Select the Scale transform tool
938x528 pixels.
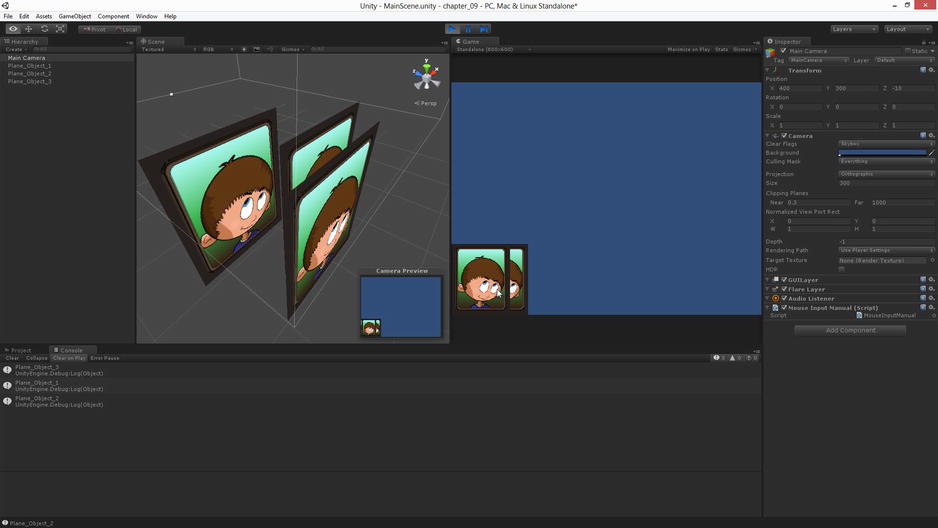pyautogui.click(x=60, y=29)
